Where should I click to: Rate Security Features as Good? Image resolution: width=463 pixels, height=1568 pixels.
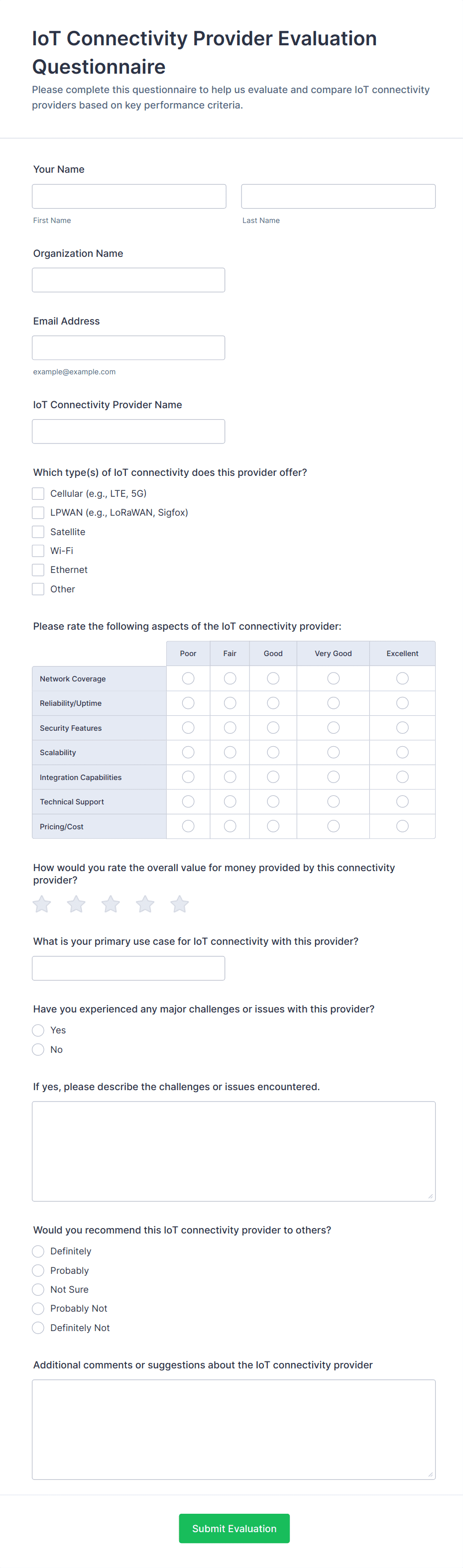click(x=273, y=727)
